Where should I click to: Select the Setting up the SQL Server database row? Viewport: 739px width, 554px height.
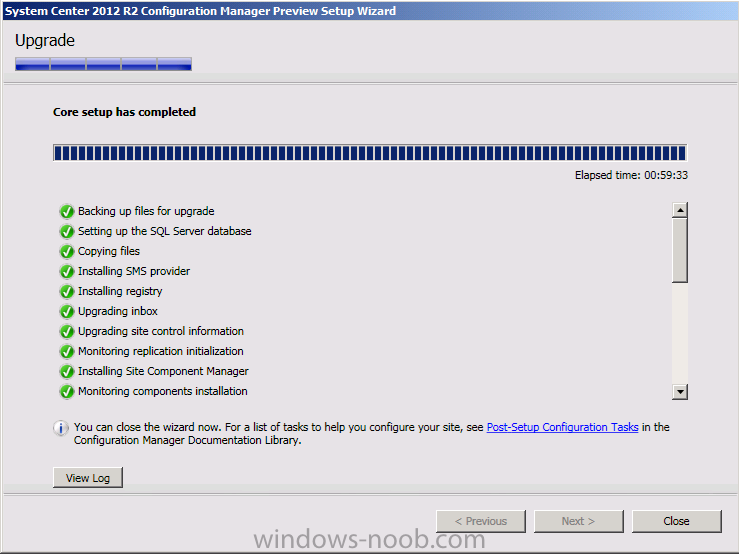coord(156,232)
